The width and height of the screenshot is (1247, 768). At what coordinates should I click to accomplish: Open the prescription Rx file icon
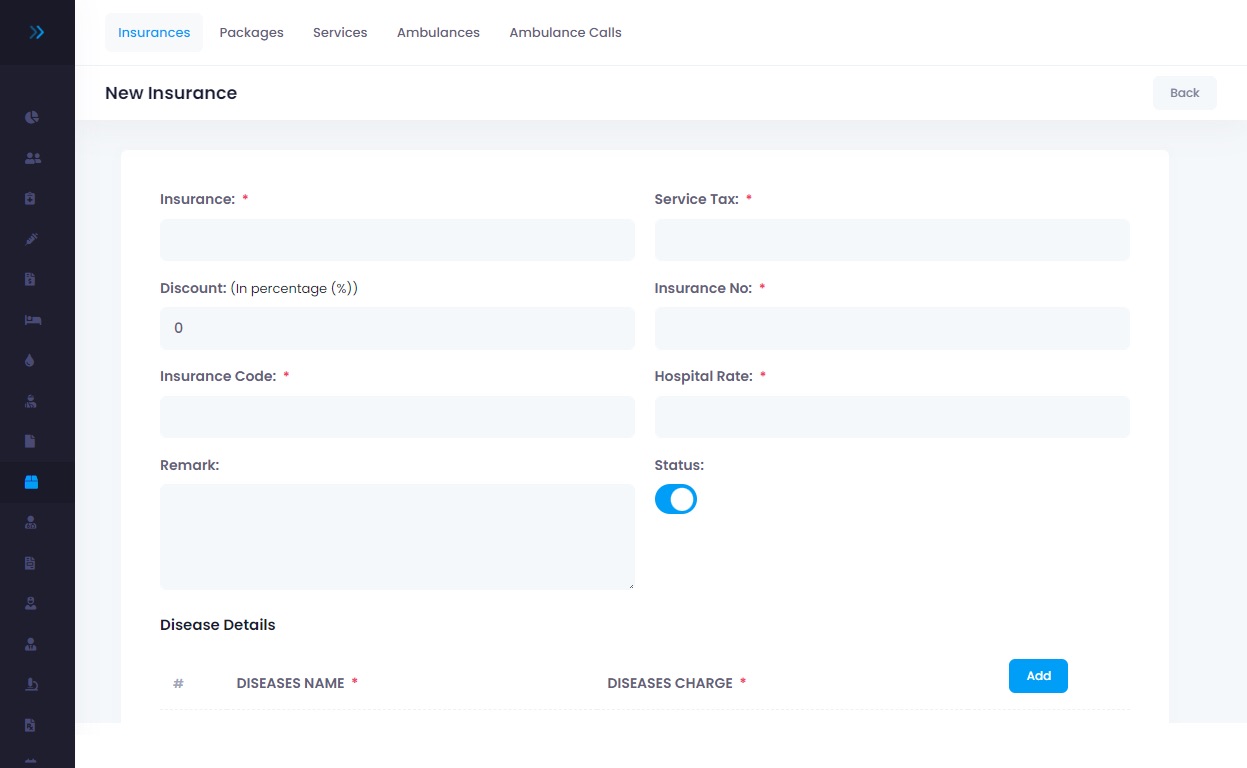click(31, 725)
